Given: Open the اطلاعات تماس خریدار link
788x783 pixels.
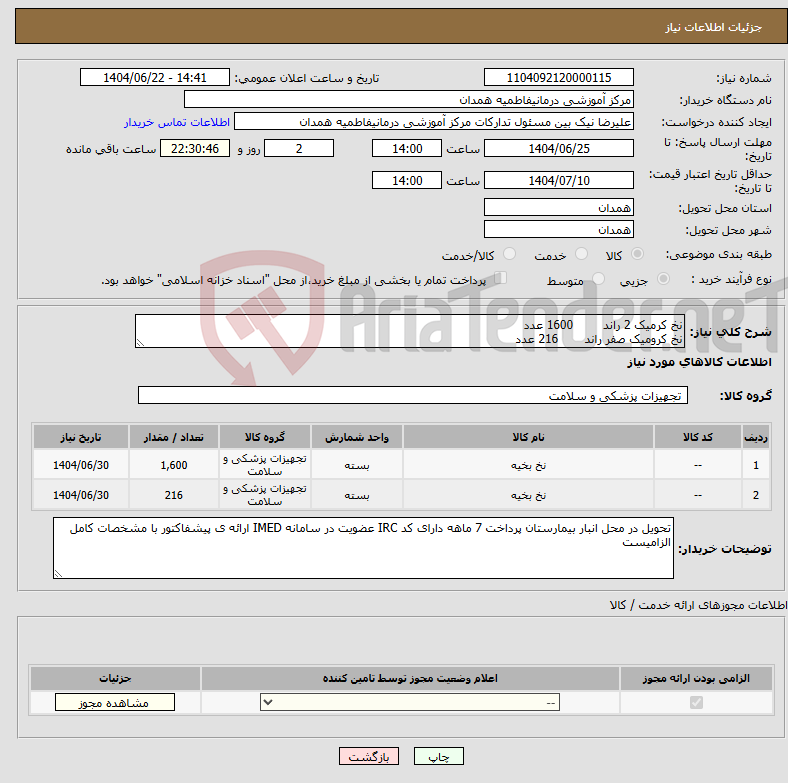Looking at the screenshot, I should point(177,122).
